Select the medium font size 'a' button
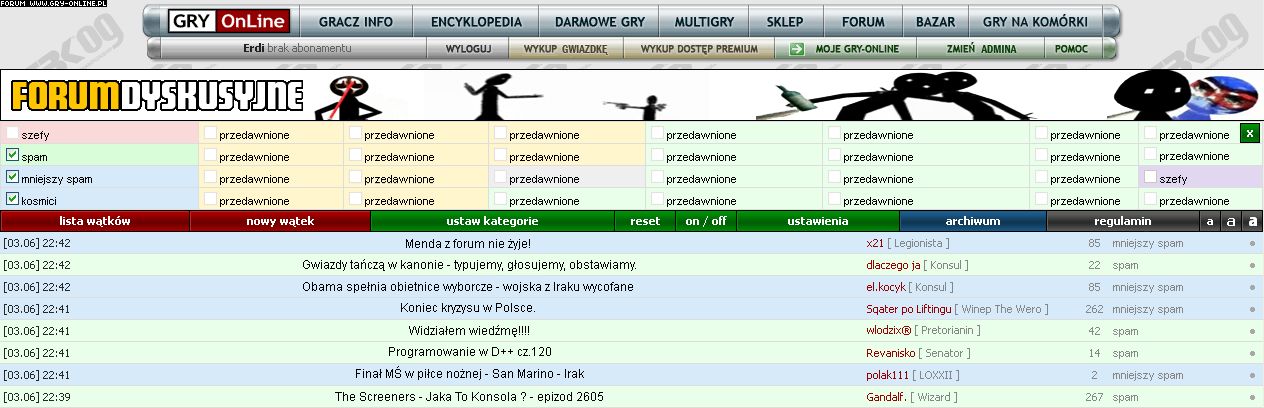 [x=1231, y=221]
